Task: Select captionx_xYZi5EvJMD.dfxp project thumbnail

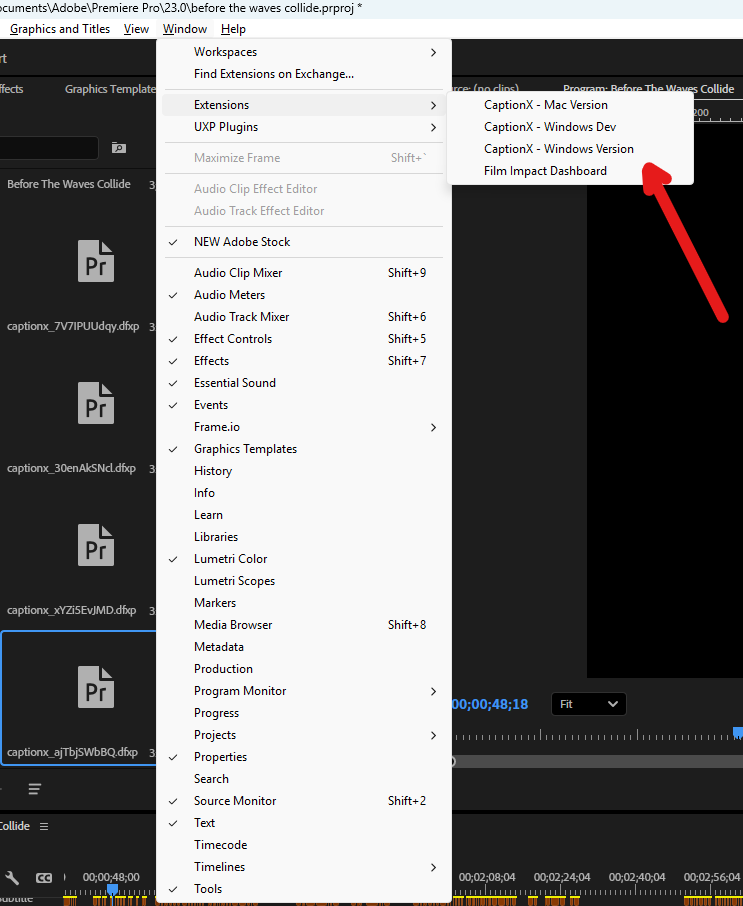Action: tap(96, 545)
